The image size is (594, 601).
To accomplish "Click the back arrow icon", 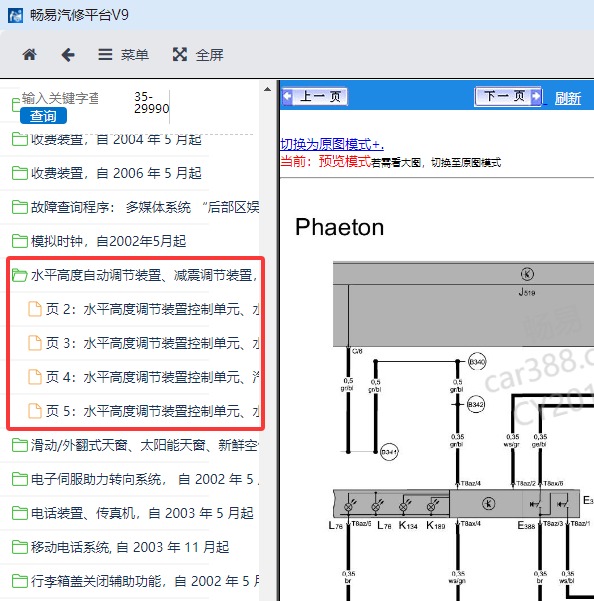I will click(x=68, y=55).
